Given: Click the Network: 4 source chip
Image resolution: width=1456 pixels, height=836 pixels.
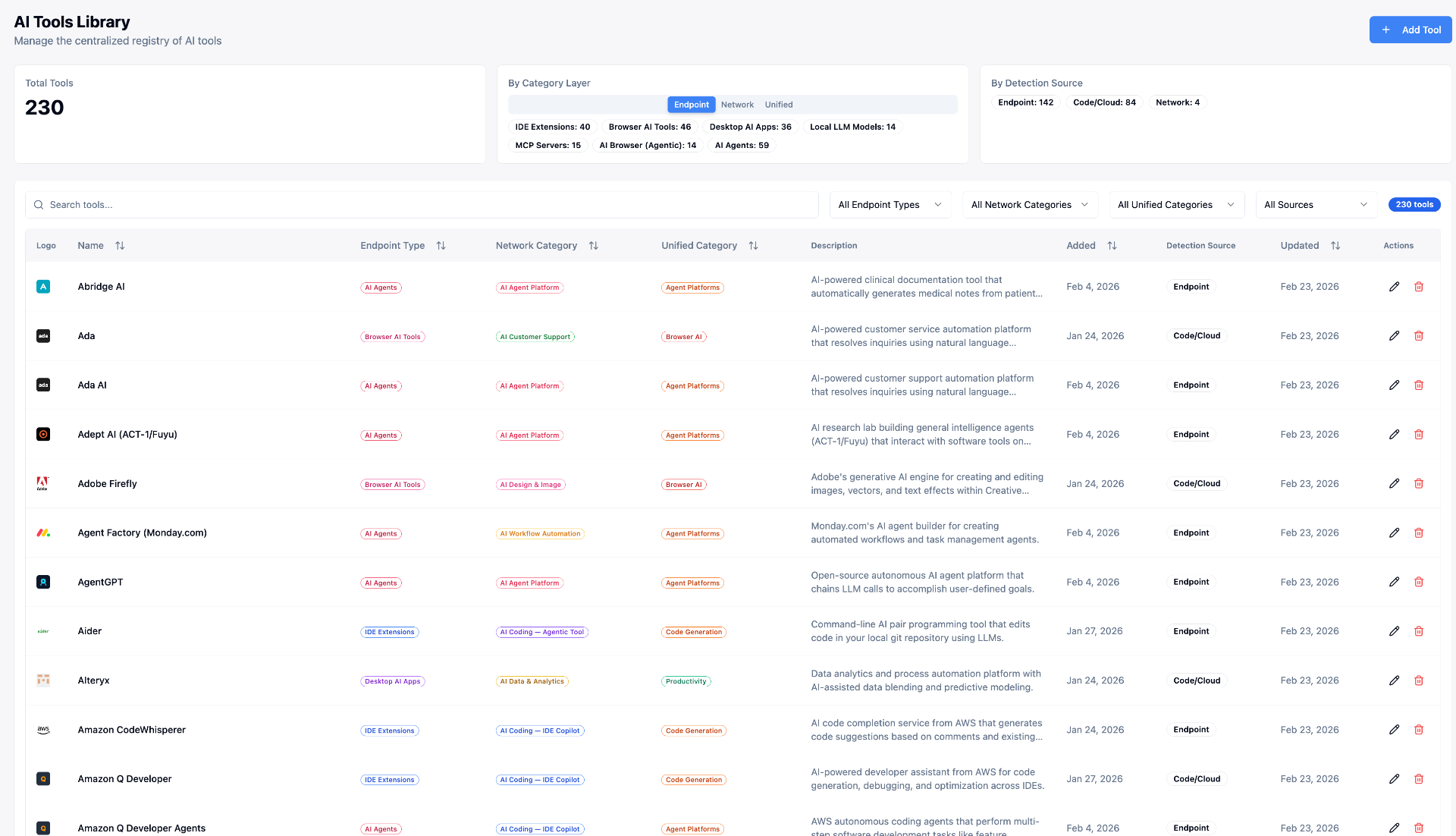Looking at the screenshot, I should pos(1177,102).
